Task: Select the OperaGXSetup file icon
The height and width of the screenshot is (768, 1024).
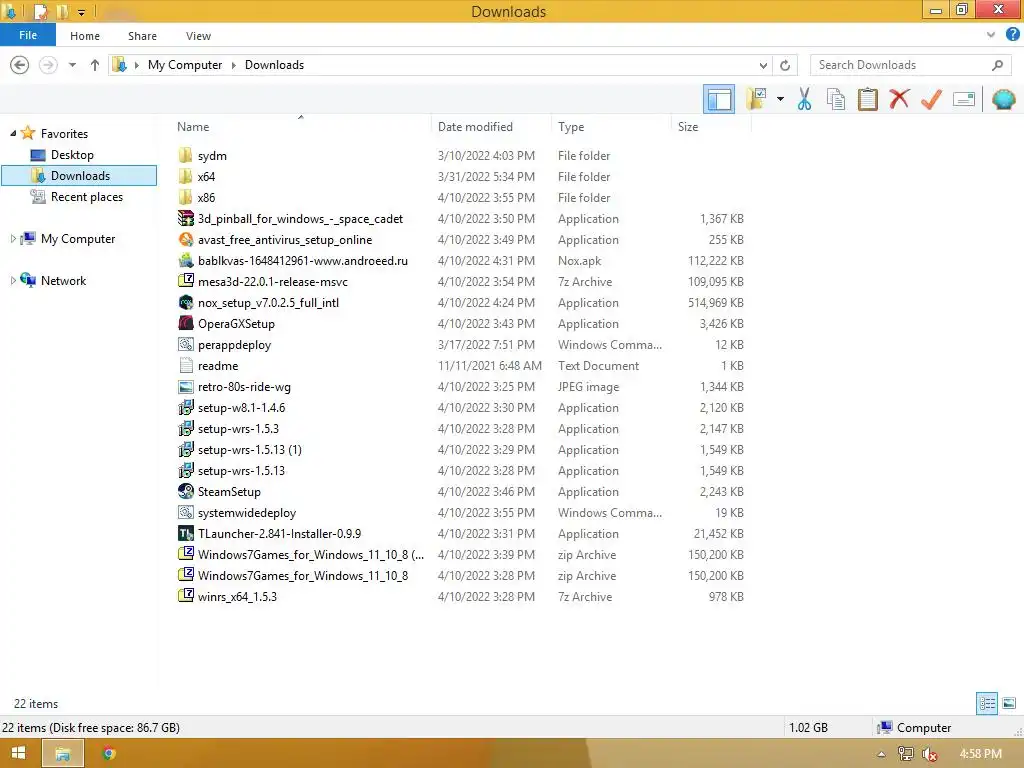Action: tap(186, 323)
